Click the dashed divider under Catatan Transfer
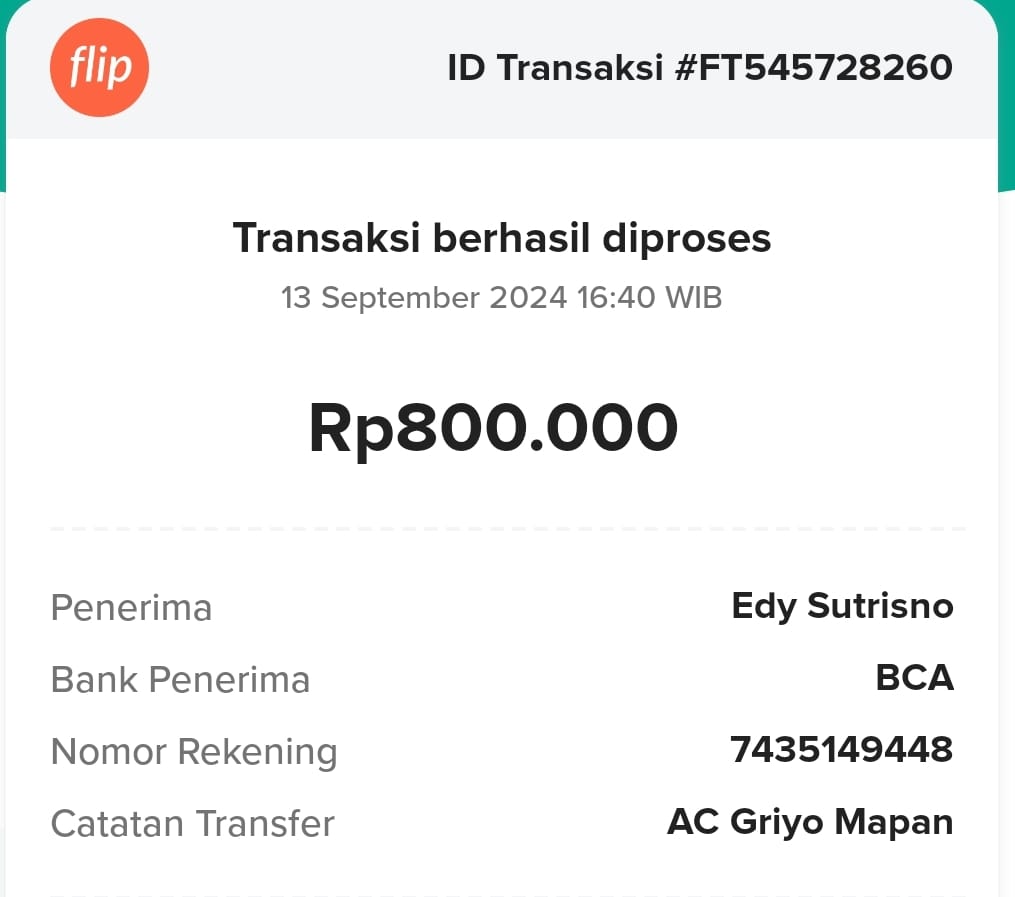This screenshot has width=1015, height=897. (507, 893)
